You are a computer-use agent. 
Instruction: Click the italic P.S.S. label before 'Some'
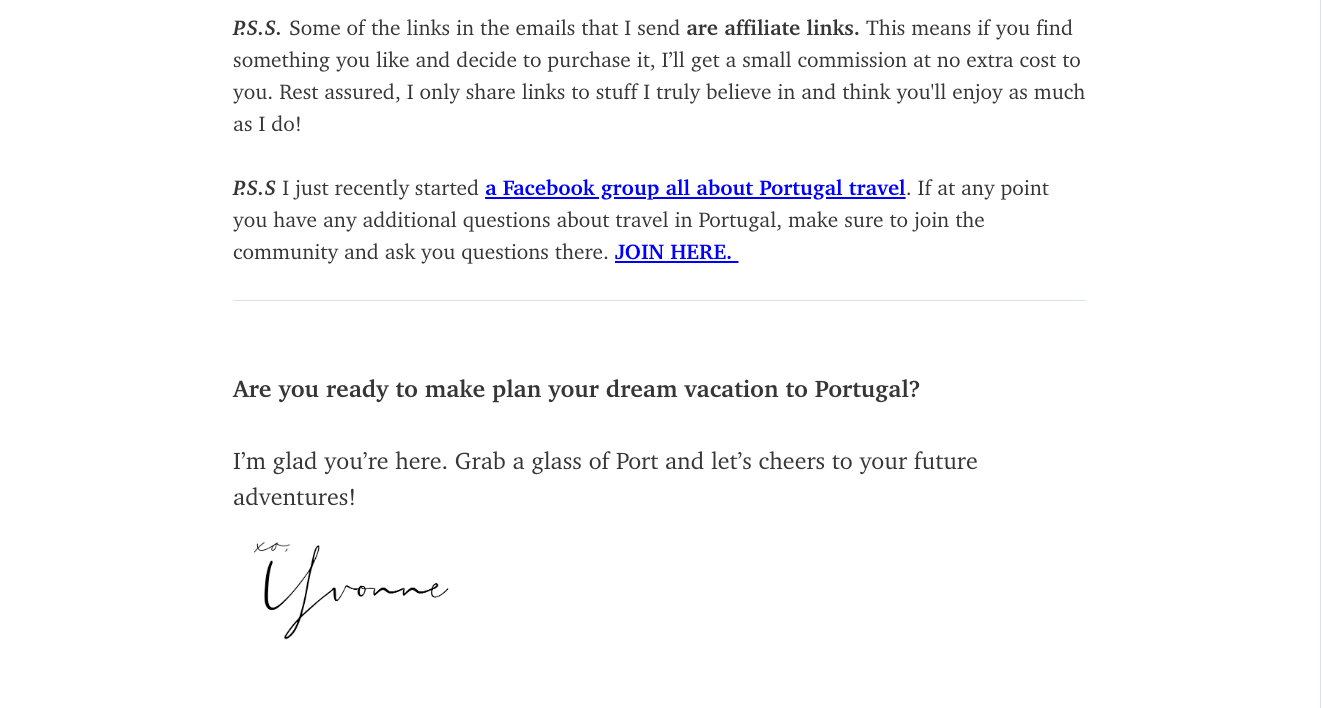(257, 28)
